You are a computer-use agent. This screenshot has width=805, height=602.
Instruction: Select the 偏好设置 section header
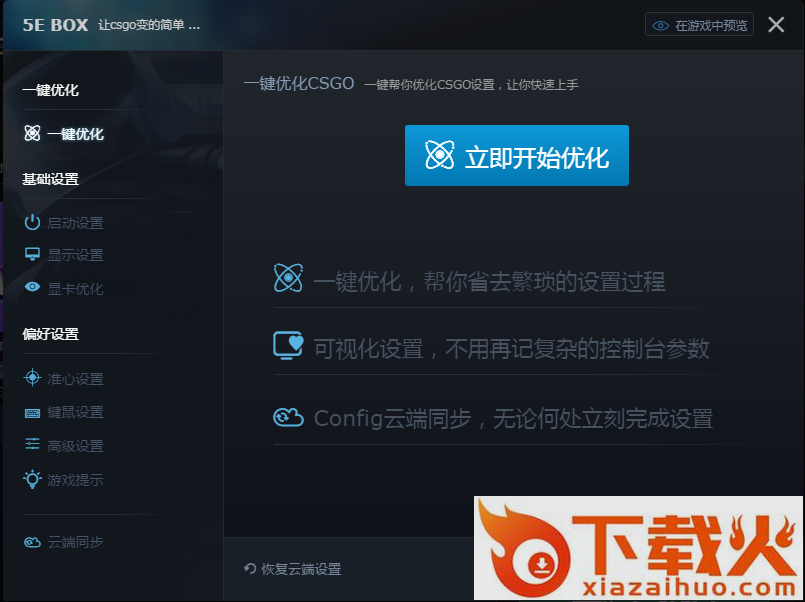click(x=50, y=334)
